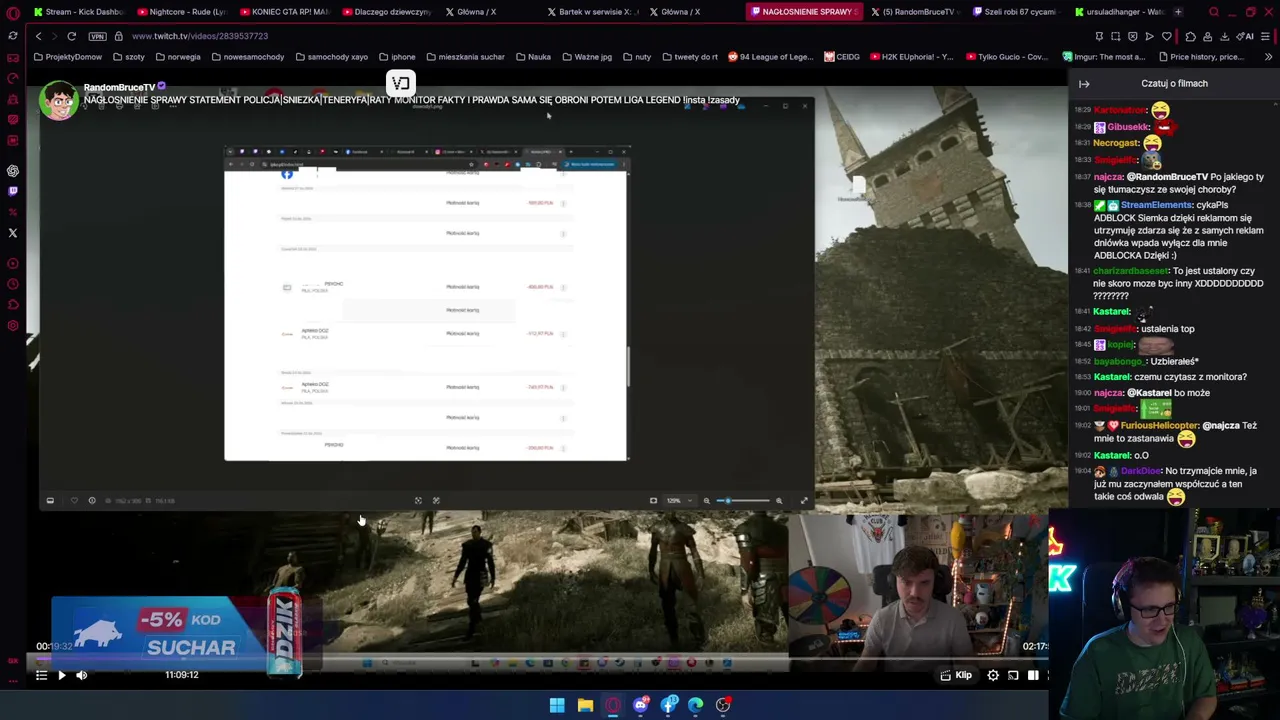Click the player play-arrow toolbar icon

(x=1150, y=36)
